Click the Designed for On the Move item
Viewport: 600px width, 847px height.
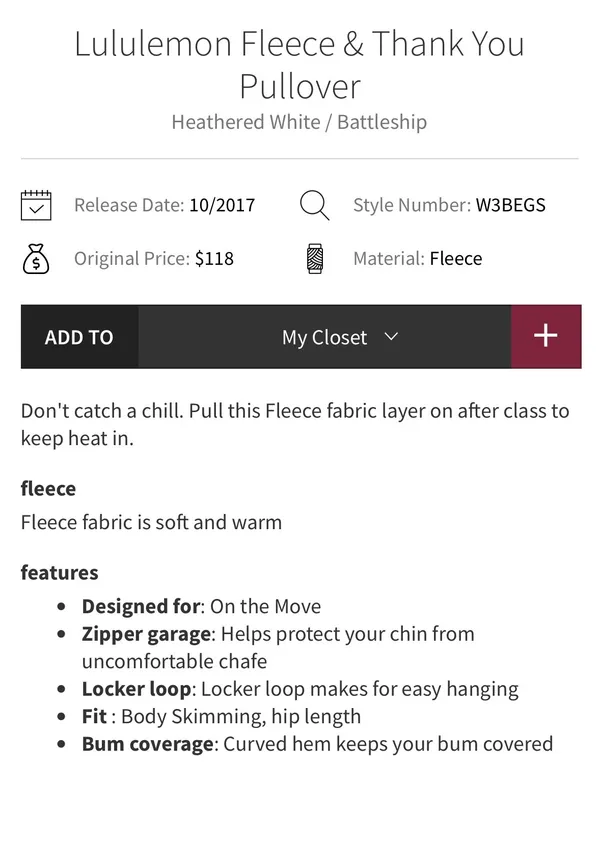click(201, 606)
